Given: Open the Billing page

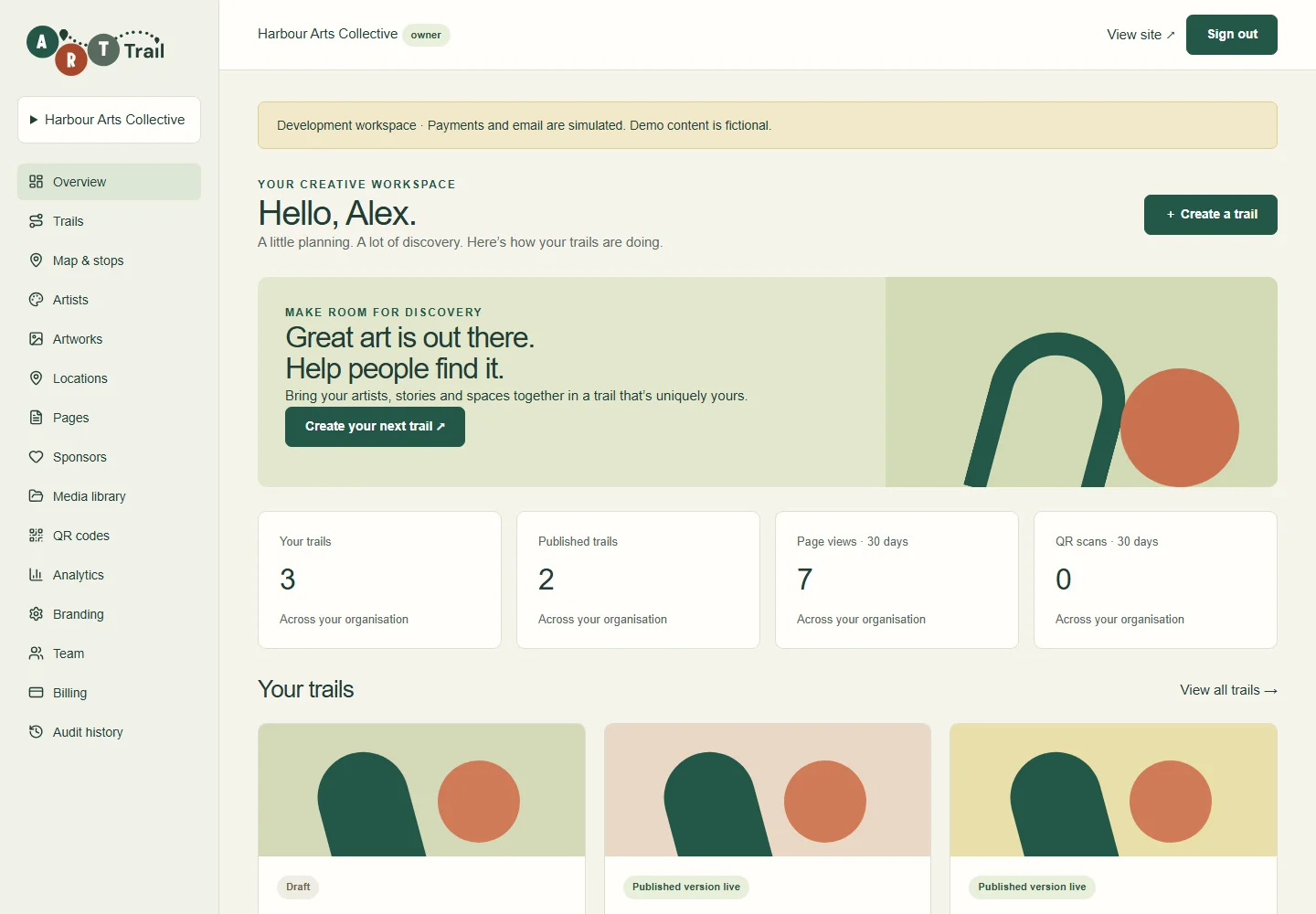Looking at the screenshot, I should point(109,693).
